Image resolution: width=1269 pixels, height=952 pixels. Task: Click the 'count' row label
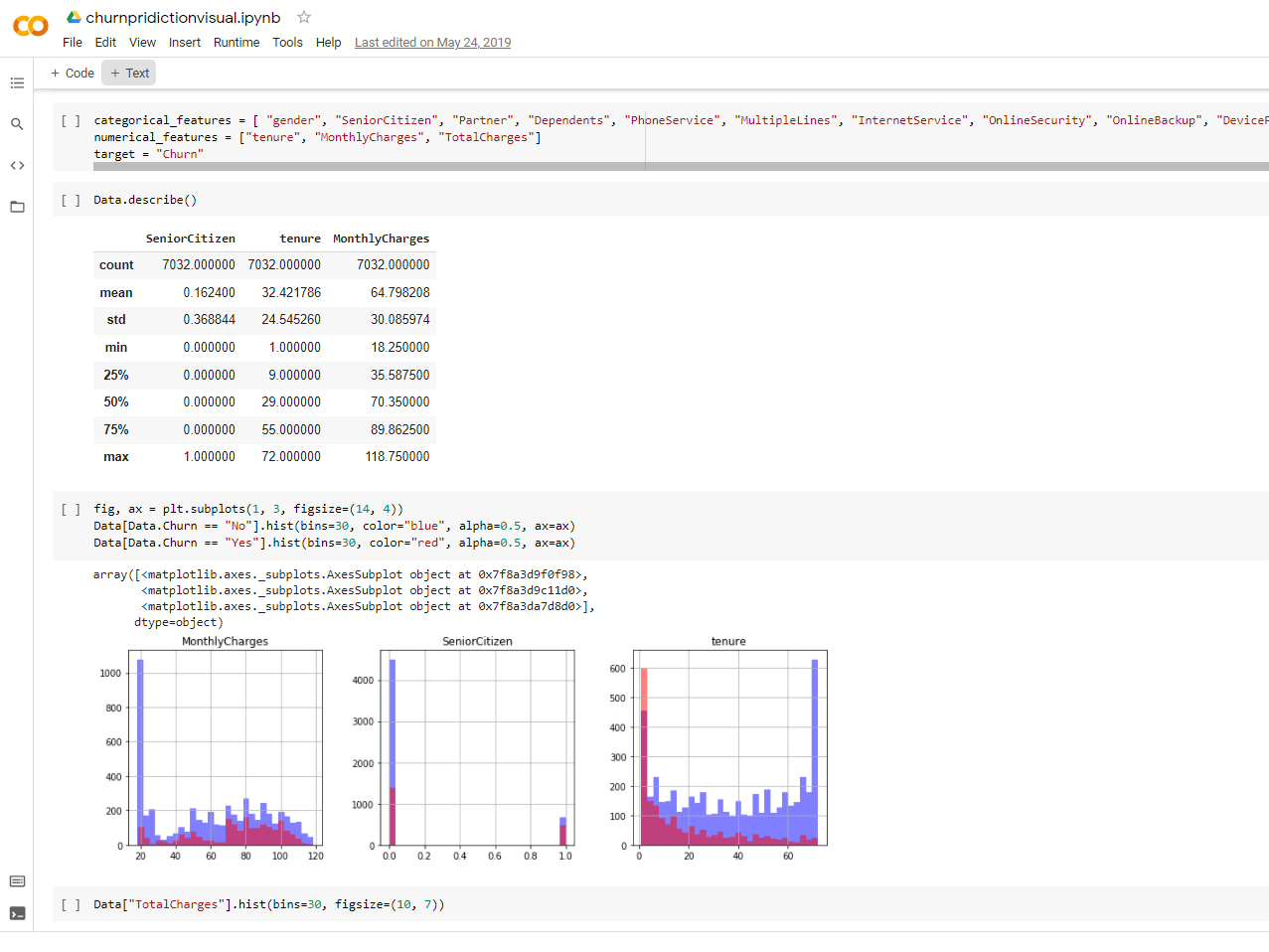(x=116, y=265)
